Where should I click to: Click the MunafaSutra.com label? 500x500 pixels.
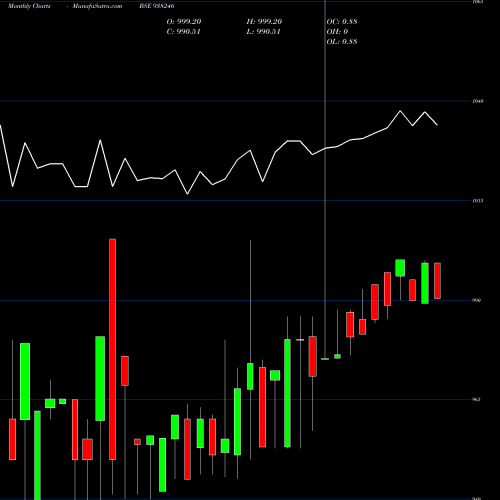pyautogui.click(x=97, y=6)
